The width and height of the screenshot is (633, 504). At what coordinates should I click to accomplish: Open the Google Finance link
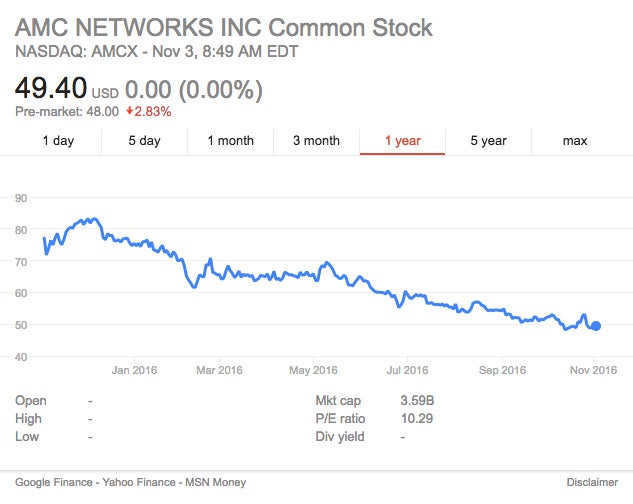pyautogui.click(x=53, y=482)
